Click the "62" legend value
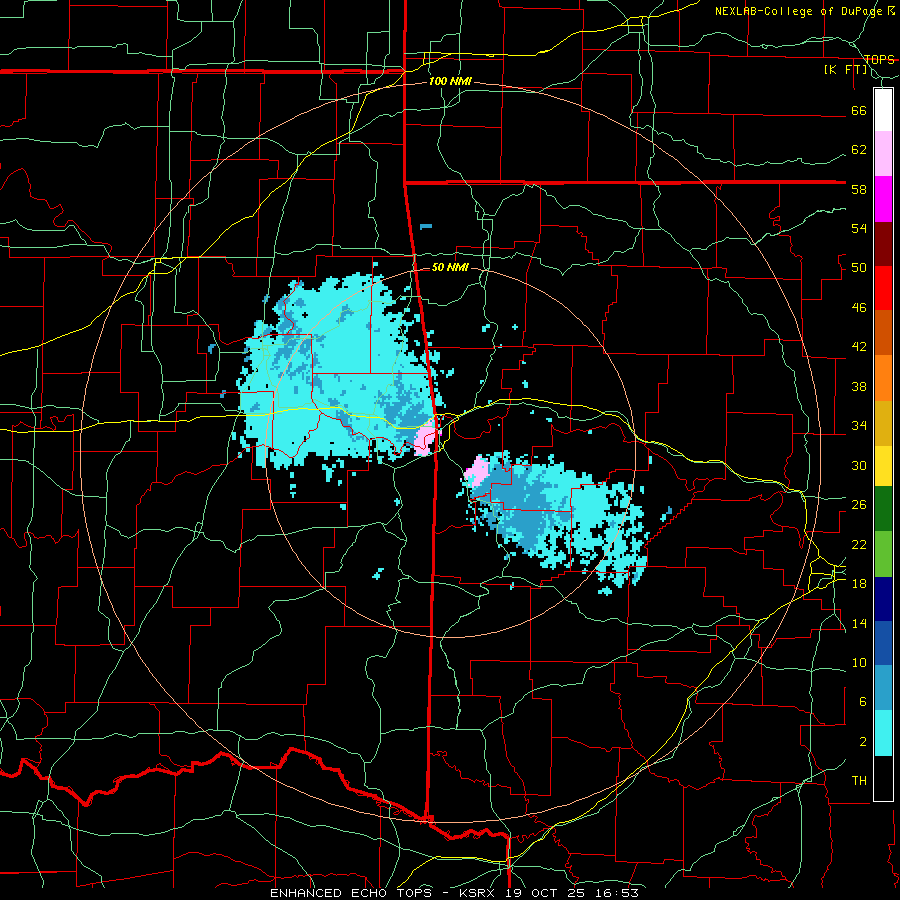 pos(859,150)
